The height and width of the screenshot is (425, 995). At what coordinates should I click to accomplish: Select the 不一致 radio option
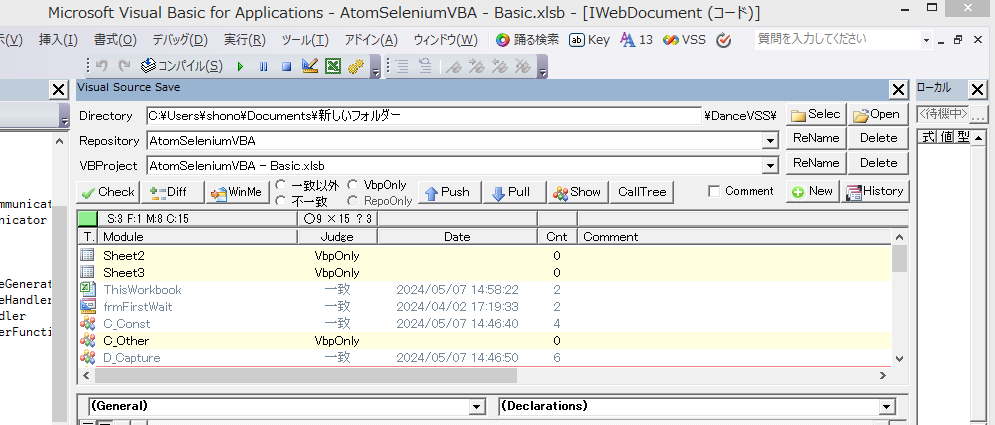point(281,201)
